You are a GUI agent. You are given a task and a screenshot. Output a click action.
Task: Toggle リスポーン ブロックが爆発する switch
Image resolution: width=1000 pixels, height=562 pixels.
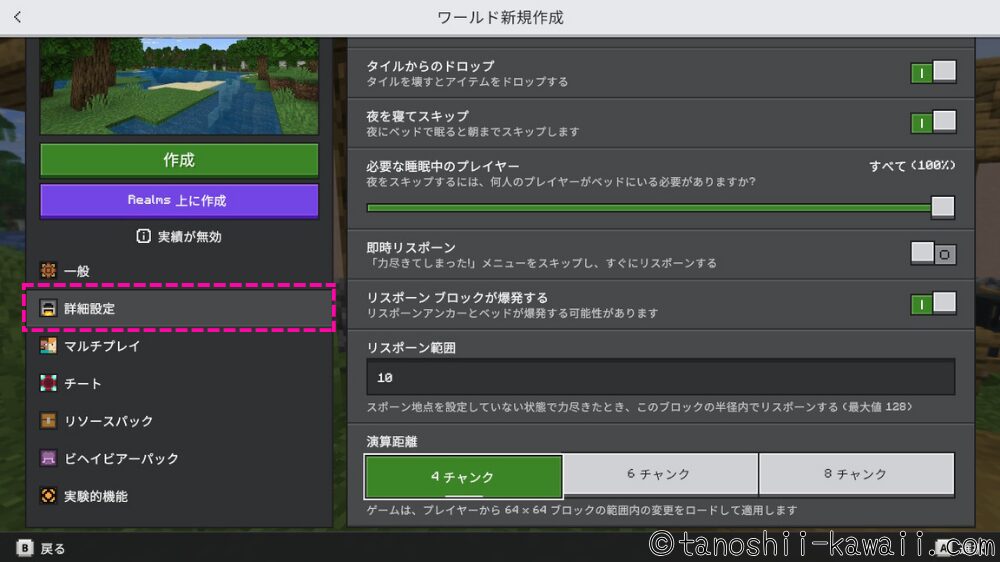933,304
